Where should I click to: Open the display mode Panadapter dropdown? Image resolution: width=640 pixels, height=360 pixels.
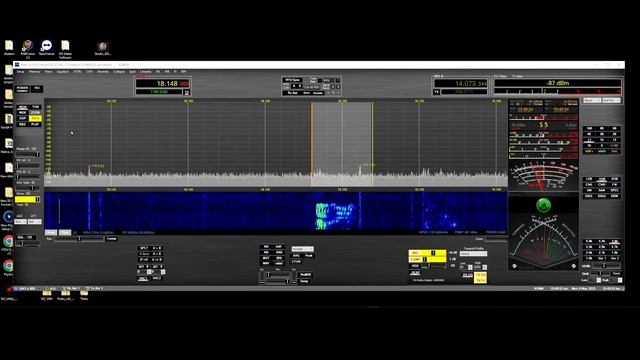(x=302, y=249)
